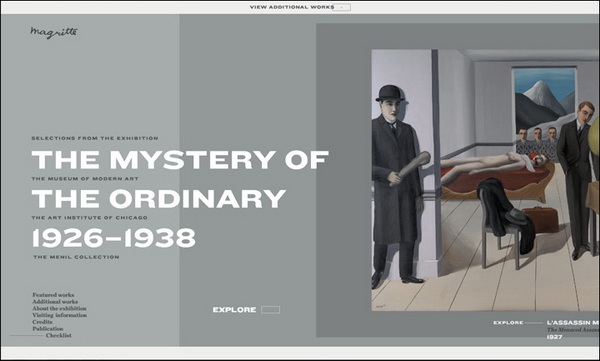Open the Credits page
600x361 pixels.
click(x=42, y=322)
